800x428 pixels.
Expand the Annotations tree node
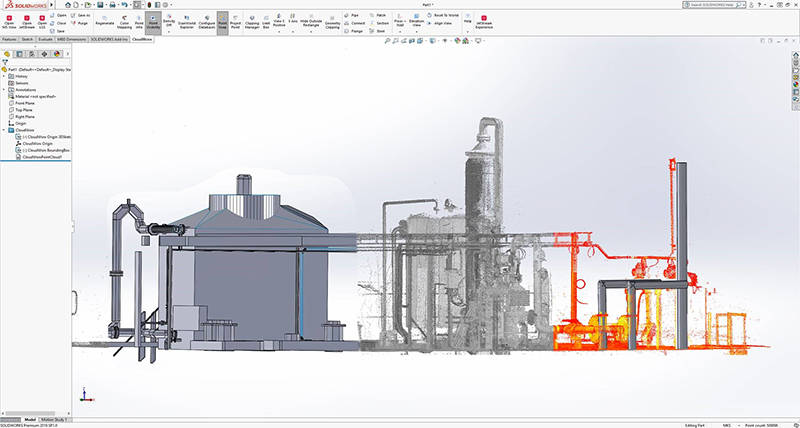4,90
